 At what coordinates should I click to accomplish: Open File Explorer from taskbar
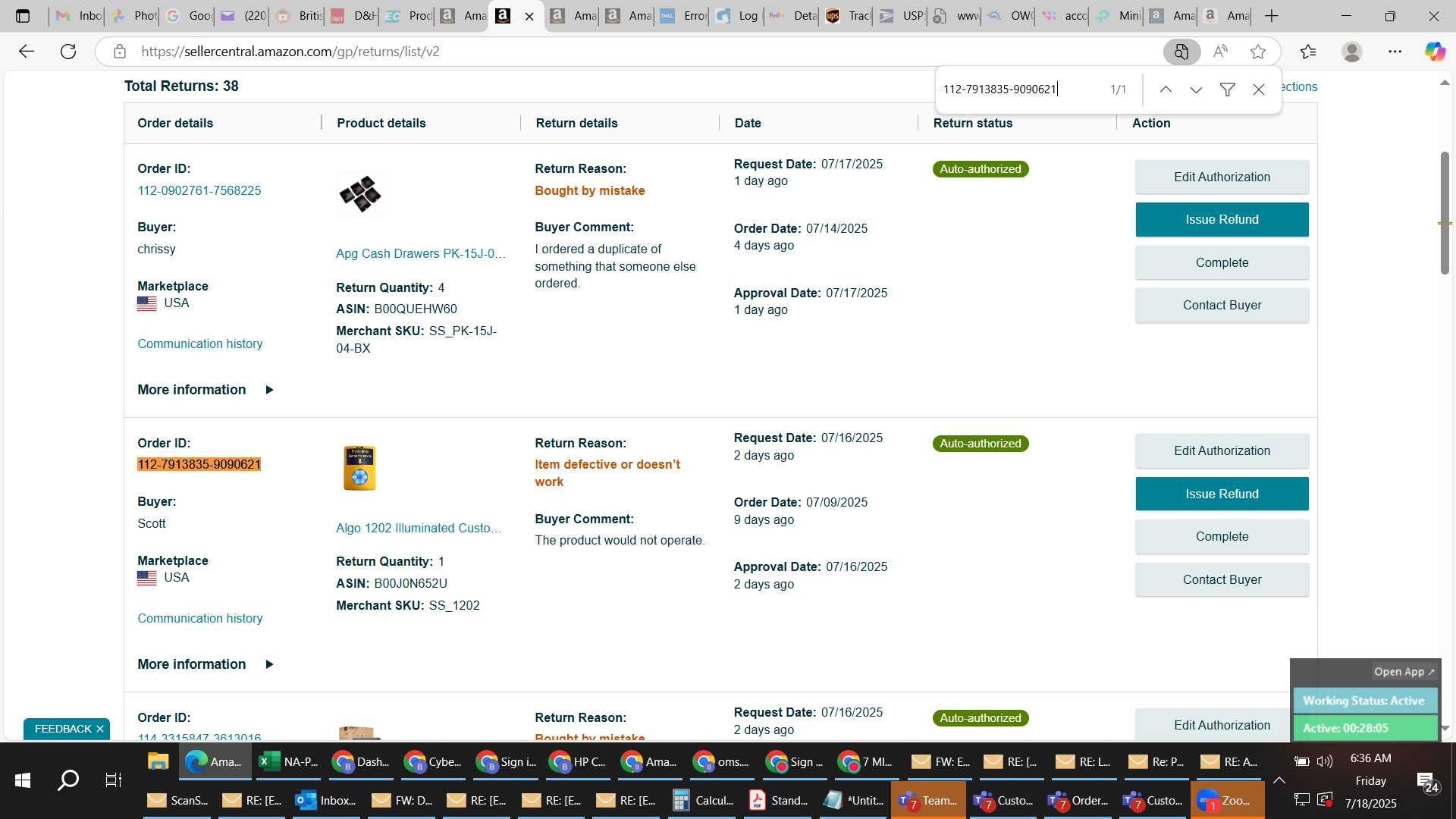(158, 761)
